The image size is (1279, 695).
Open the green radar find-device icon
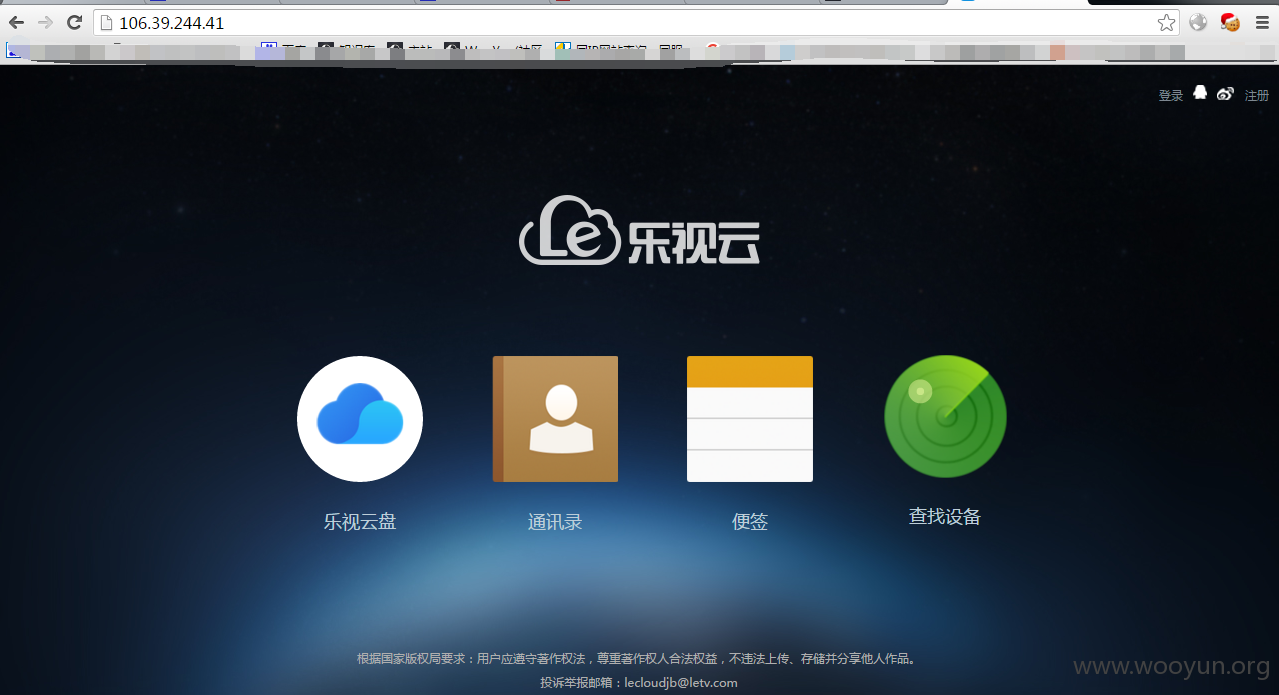click(945, 416)
